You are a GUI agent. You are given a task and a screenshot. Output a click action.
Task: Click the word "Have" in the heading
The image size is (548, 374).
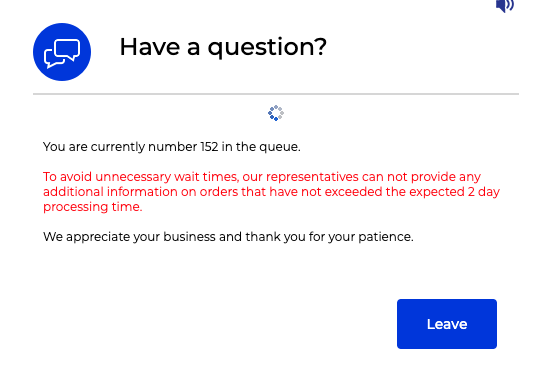[x=150, y=47]
